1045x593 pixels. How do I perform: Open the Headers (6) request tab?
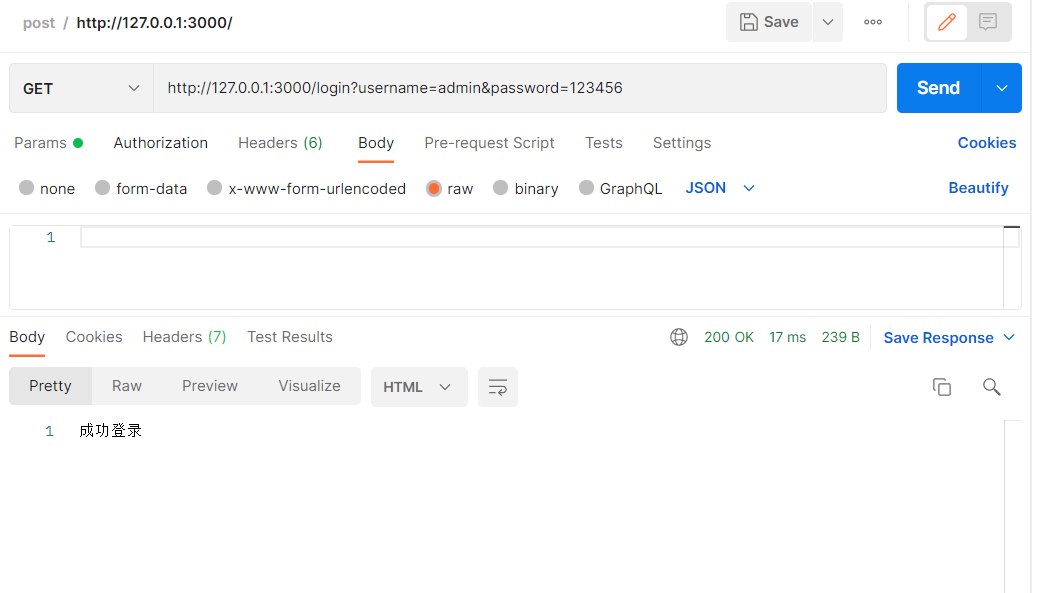click(x=280, y=143)
